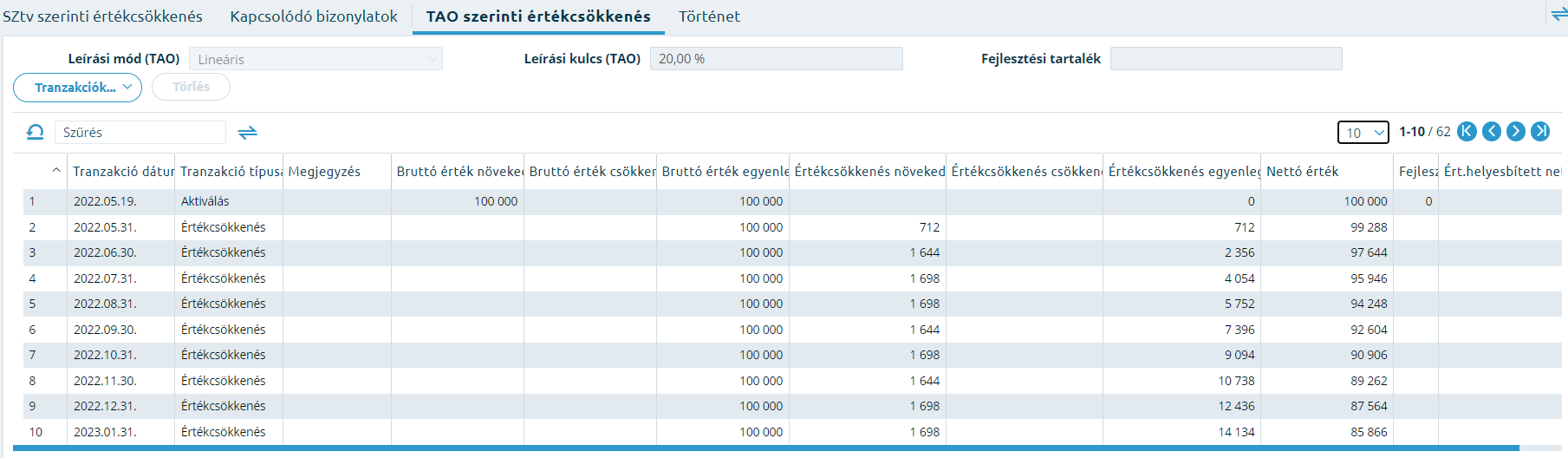Click the Törlés button
Screen dimensions: 1568x458
pyautogui.click(x=191, y=87)
